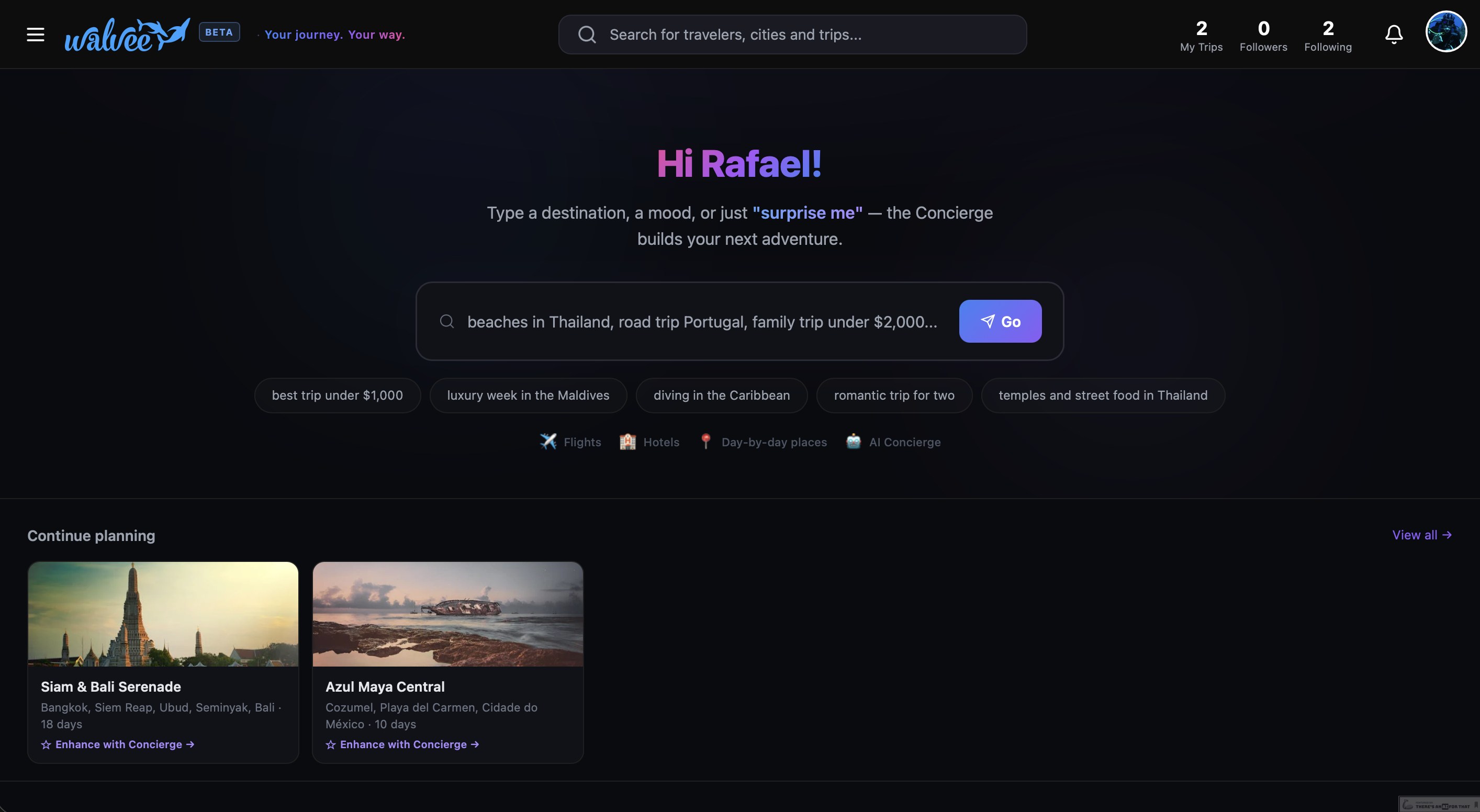The height and width of the screenshot is (812, 1480).
Task: Enhance Siam & Bali Serenade with Concierge
Action: coord(118,744)
